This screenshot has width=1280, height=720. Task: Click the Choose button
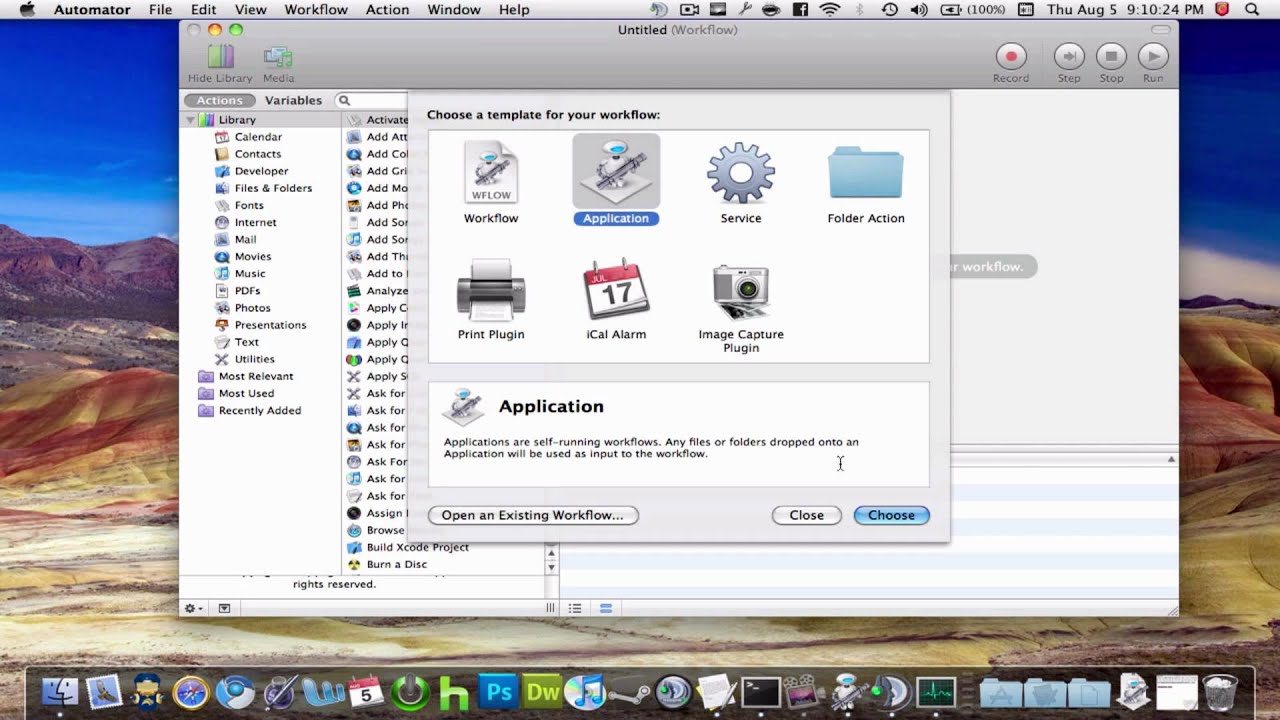click(891, 515)
